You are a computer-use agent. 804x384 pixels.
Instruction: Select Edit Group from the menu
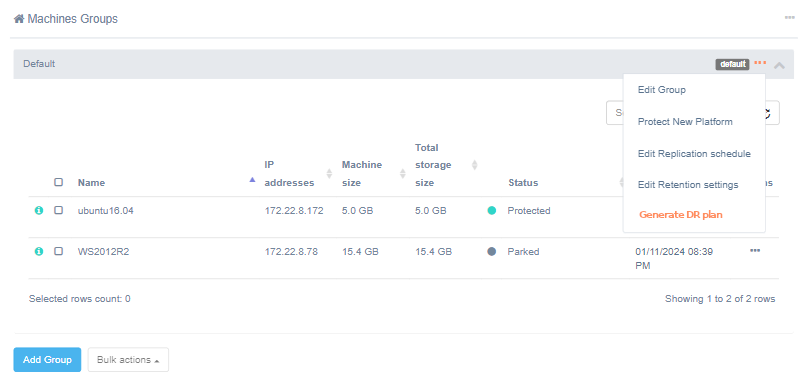coord(661,90)
